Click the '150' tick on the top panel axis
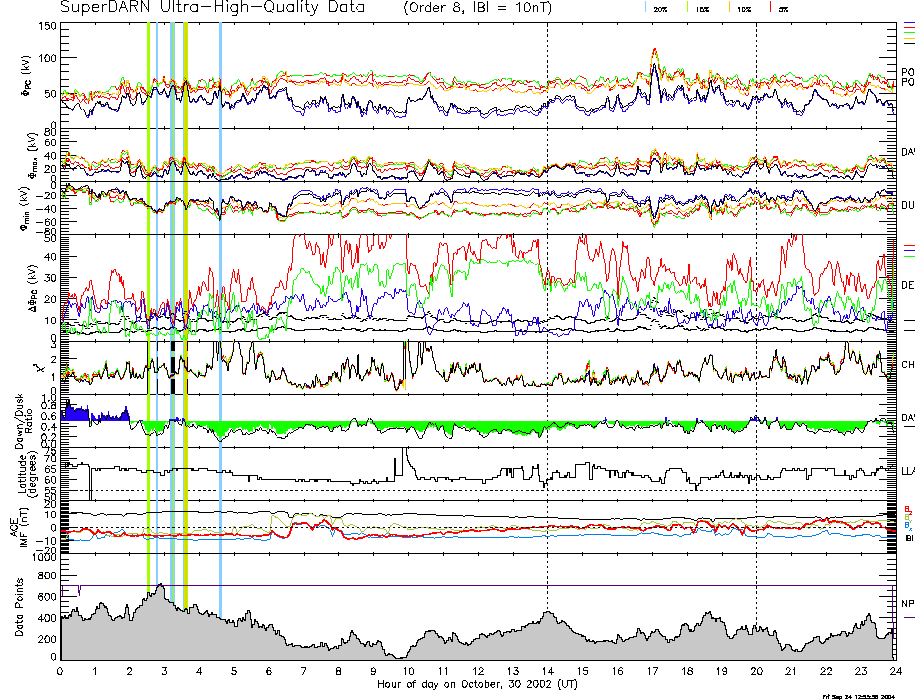 point(47,26)
